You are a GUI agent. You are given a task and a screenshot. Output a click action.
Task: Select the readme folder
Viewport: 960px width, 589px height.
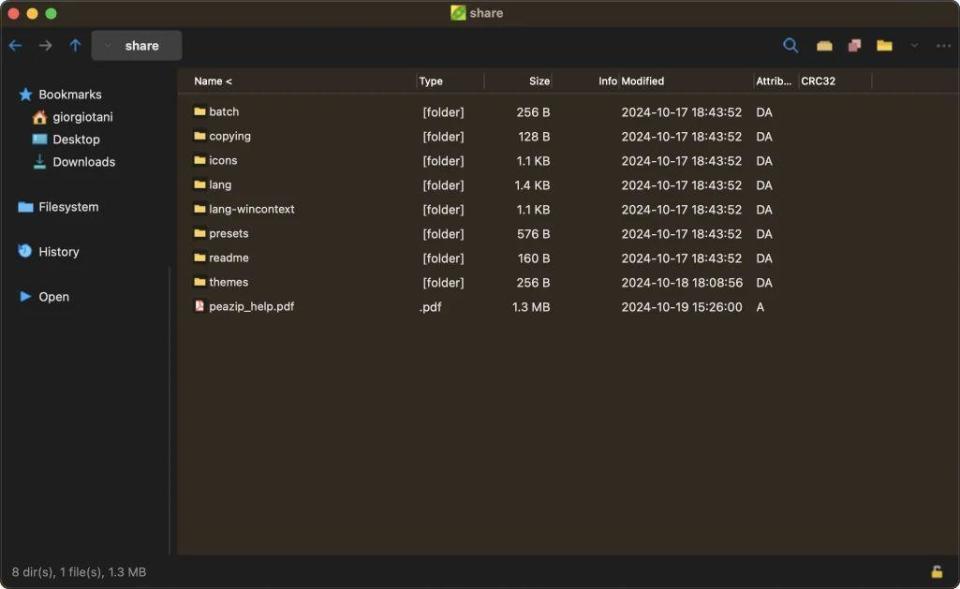click(x=228, y=258)
